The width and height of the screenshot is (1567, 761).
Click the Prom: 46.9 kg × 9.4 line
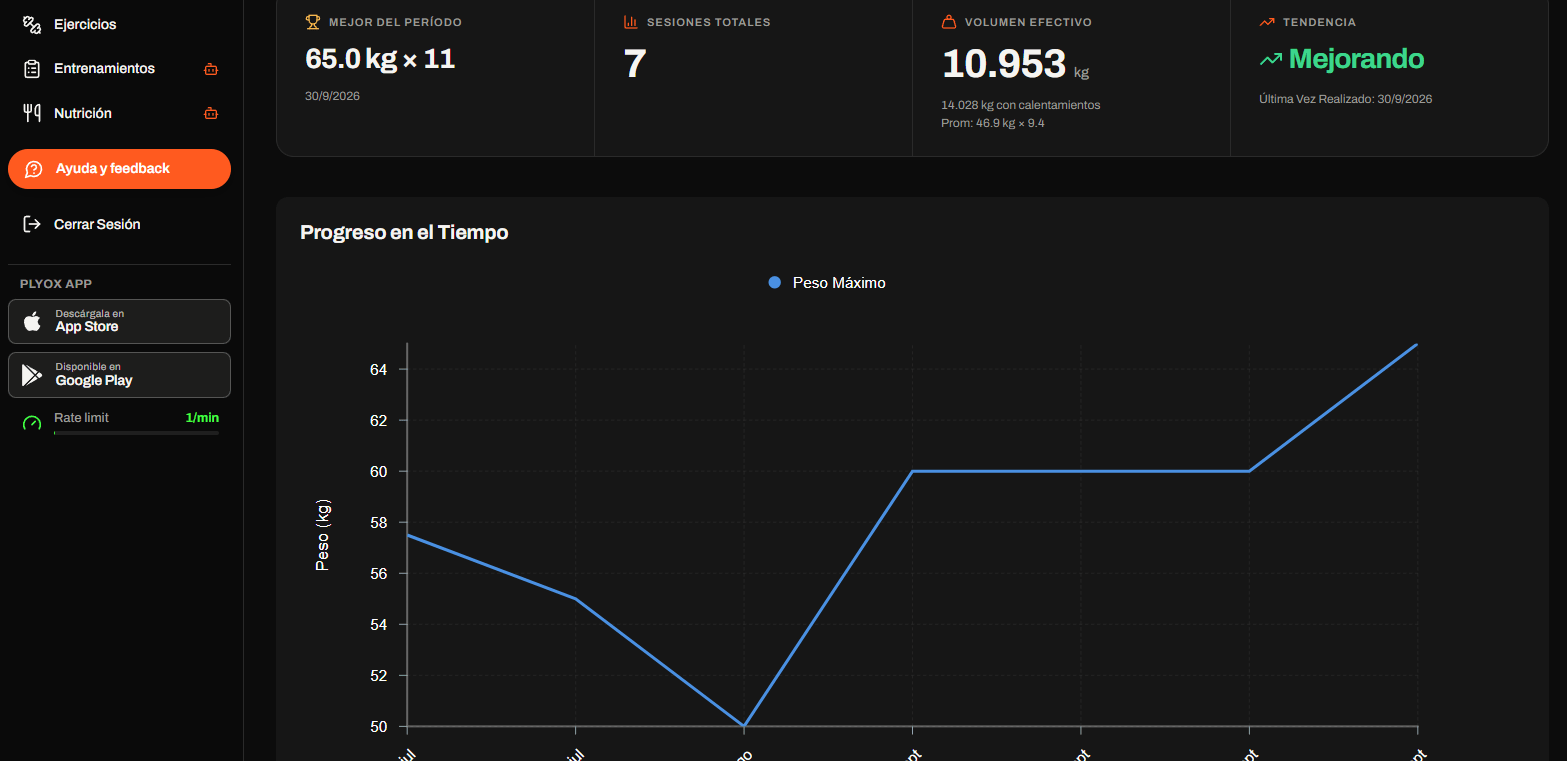coord(993,123)
